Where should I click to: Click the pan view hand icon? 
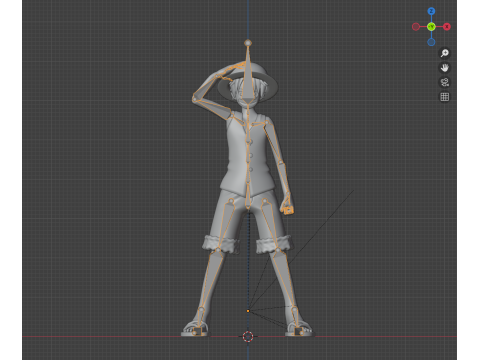tap(444, 68)
